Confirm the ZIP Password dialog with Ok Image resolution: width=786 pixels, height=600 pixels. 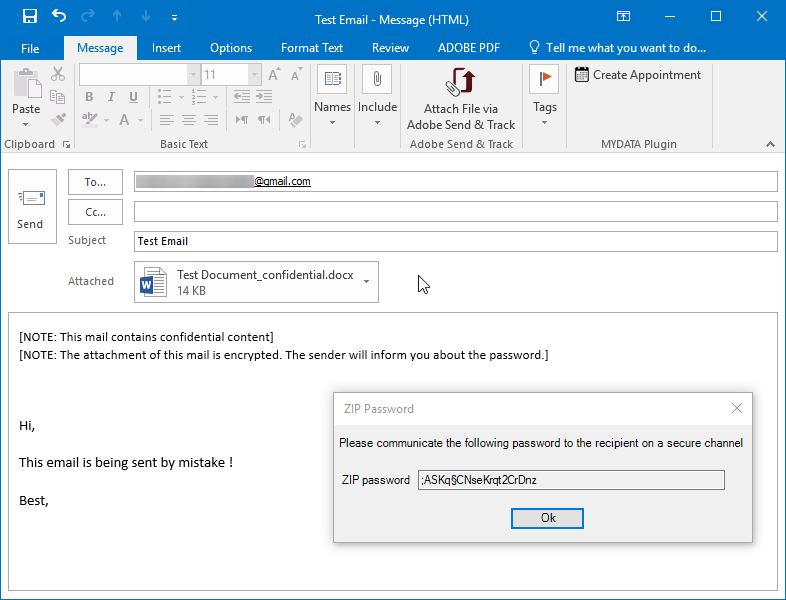[x=547, y=518]
